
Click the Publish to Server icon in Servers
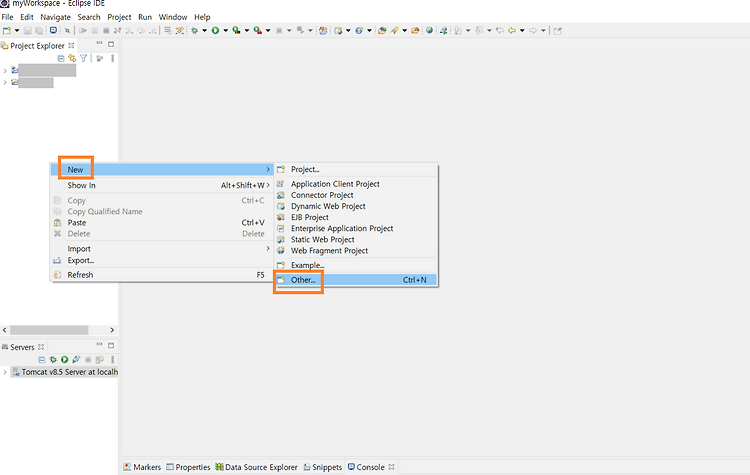(x=99, y=360)
